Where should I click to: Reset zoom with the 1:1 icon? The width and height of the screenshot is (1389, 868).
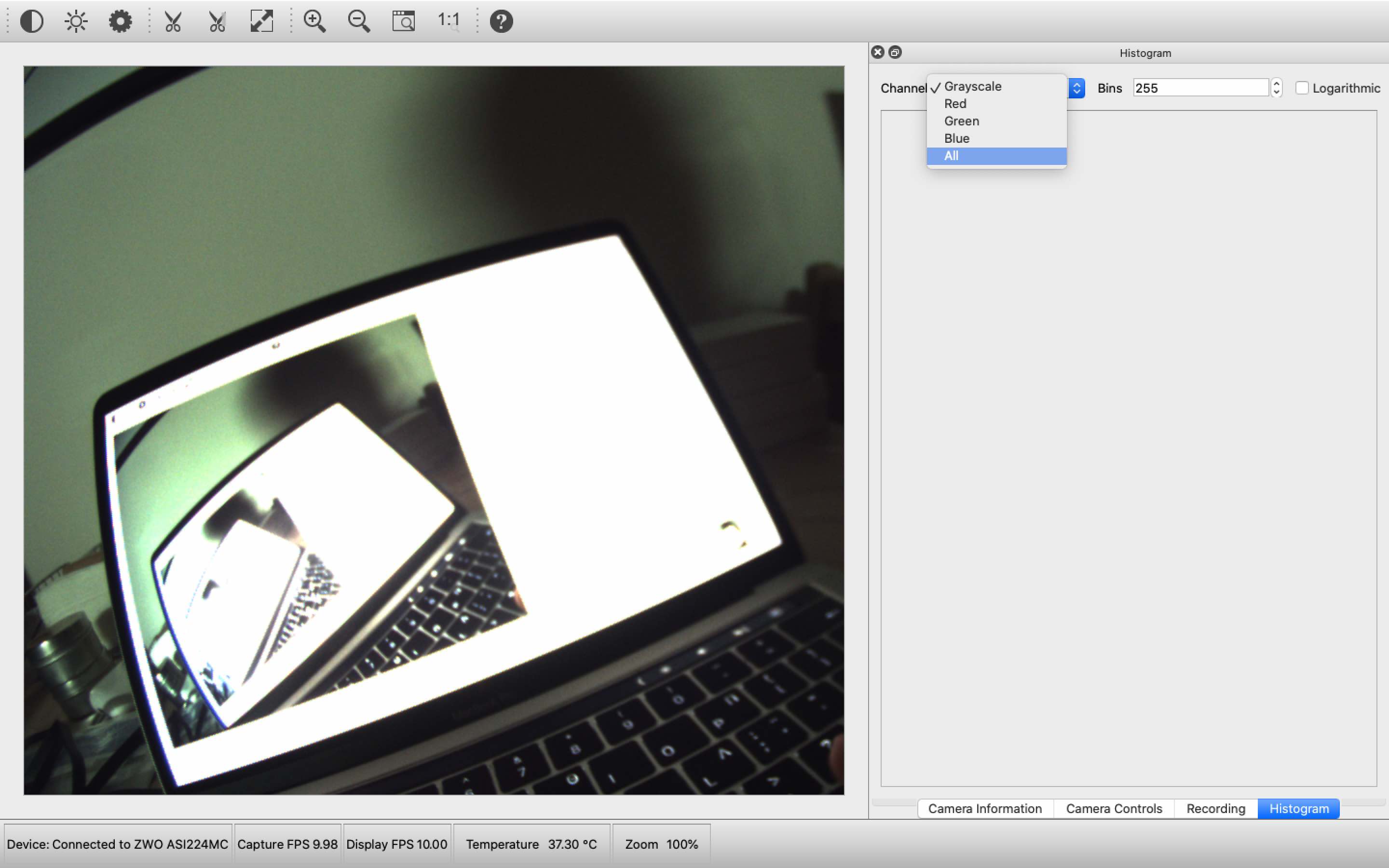pyautogui.click(x=448, y=21)
